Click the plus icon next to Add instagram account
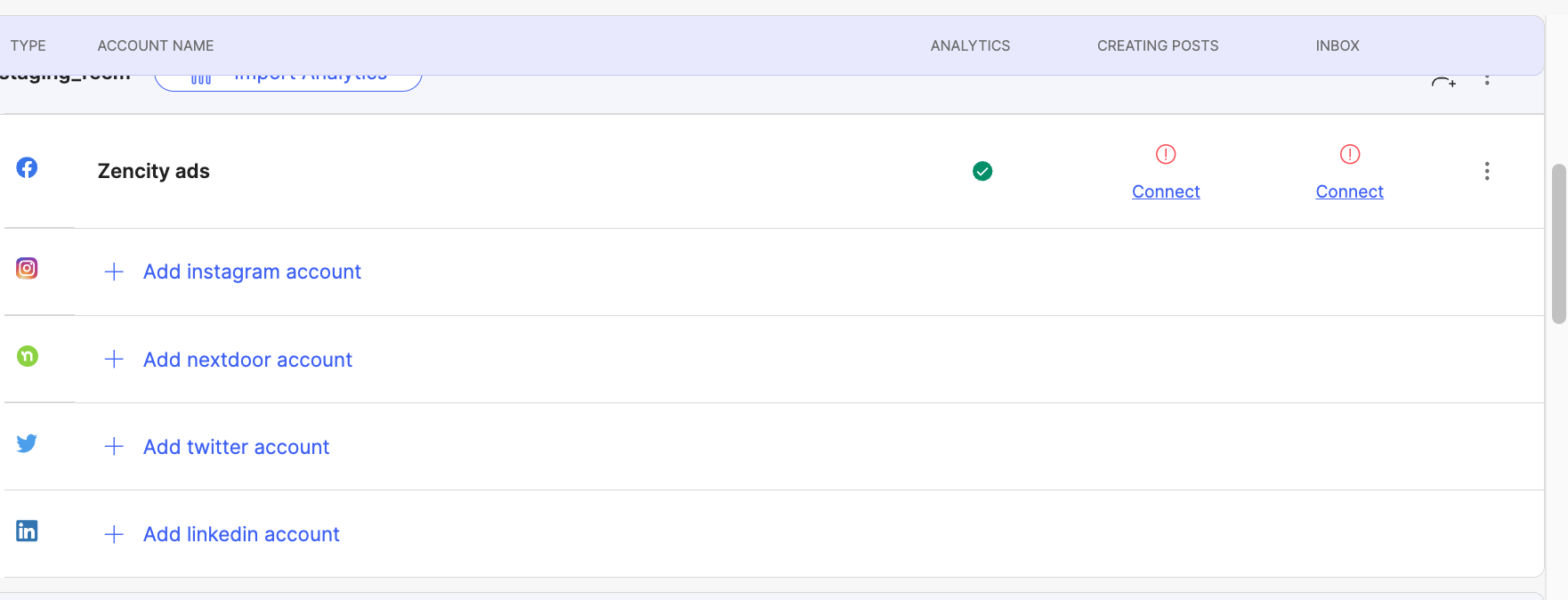The width and height of the screenshot is (1568, 600). click(114, 272)
